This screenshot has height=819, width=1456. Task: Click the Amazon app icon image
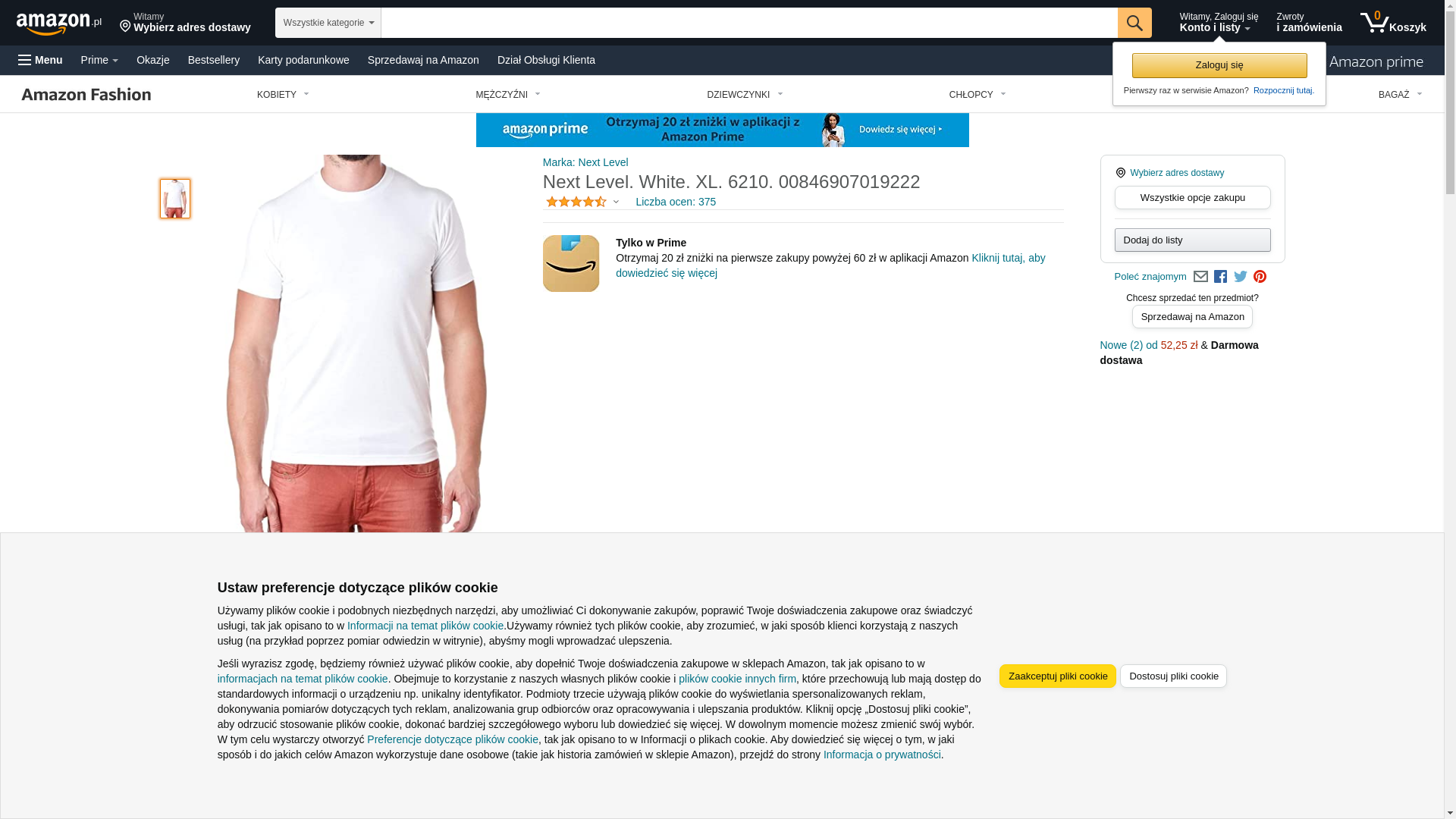point(571,263)
